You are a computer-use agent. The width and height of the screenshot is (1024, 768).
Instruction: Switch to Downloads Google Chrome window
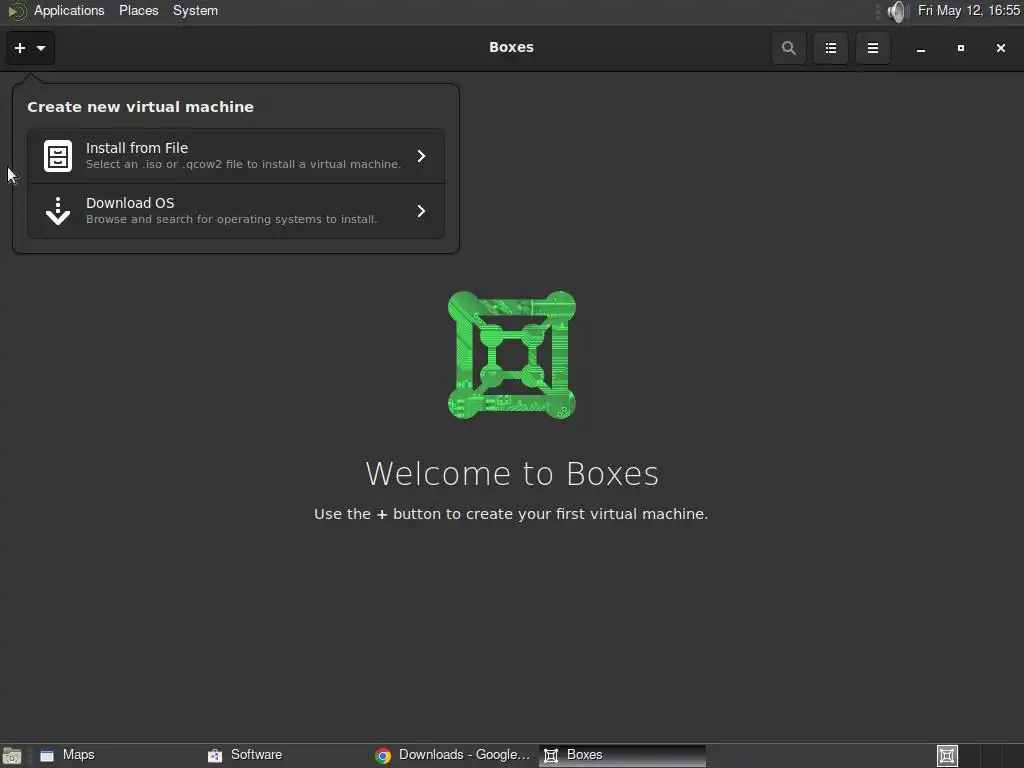(453, 755)
